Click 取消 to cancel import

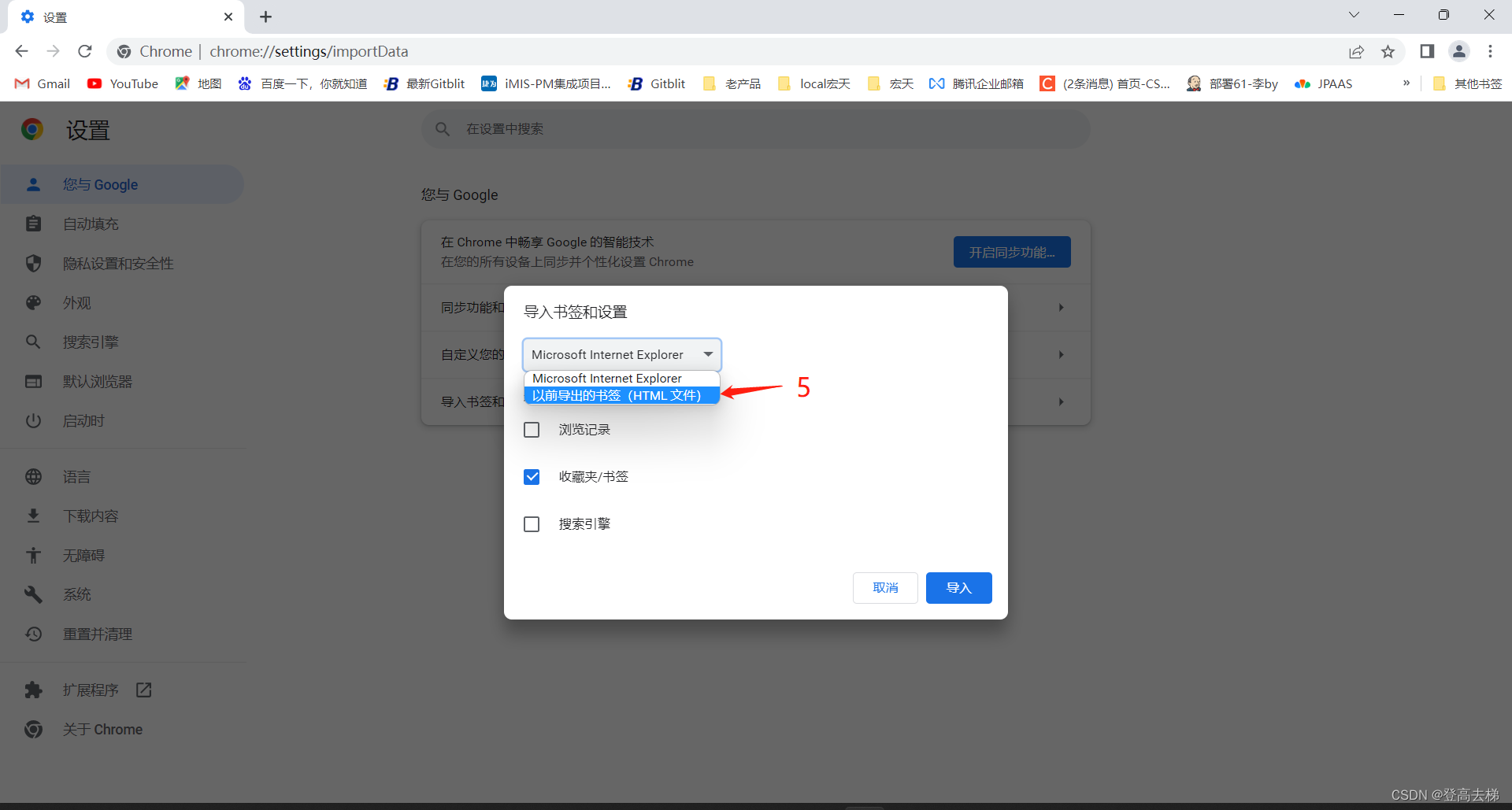(885, 588)
